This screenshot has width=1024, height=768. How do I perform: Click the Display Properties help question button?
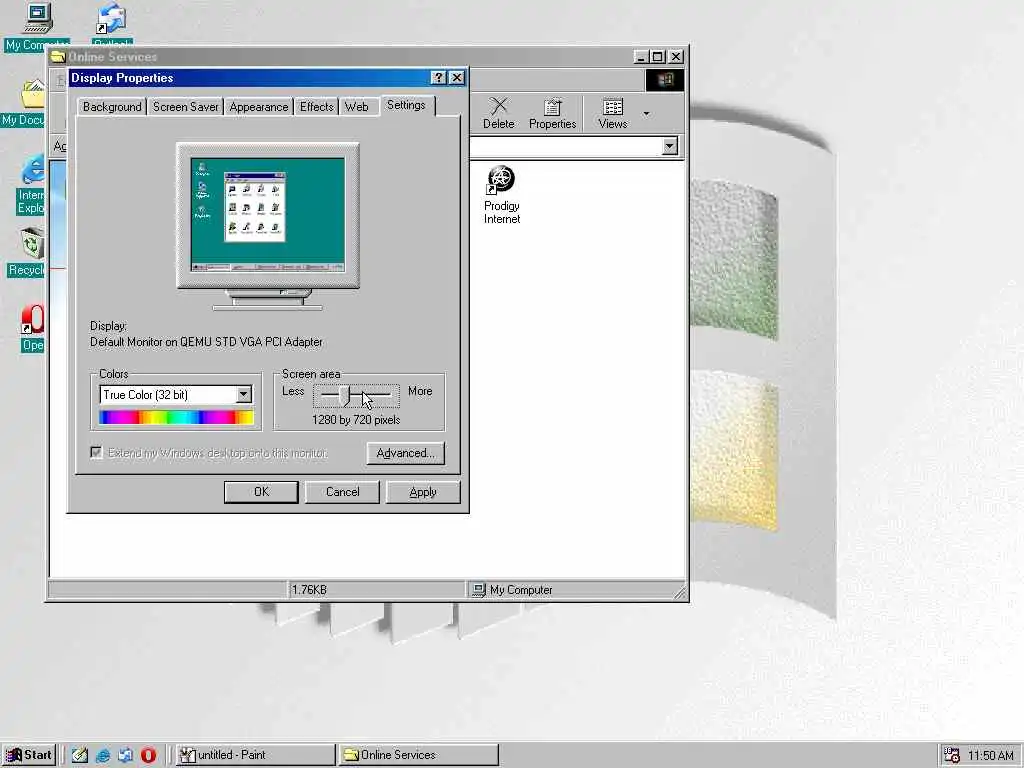(x=438, y=78)
